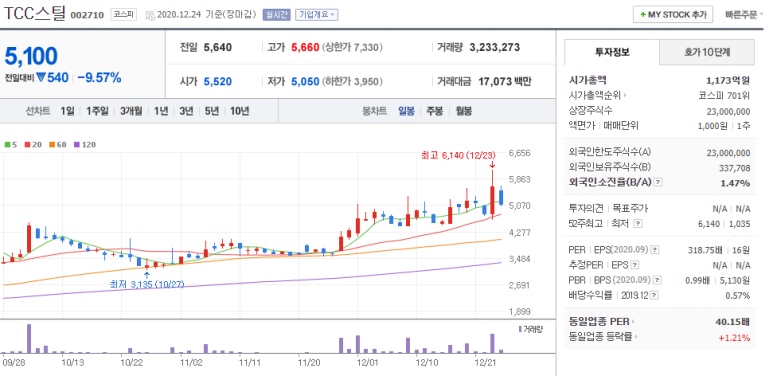Screen dimensions: 773x376
Task: Click the purple 120-day moving average legend swatch
Action: pyautogui.click(x=76, y=145)
